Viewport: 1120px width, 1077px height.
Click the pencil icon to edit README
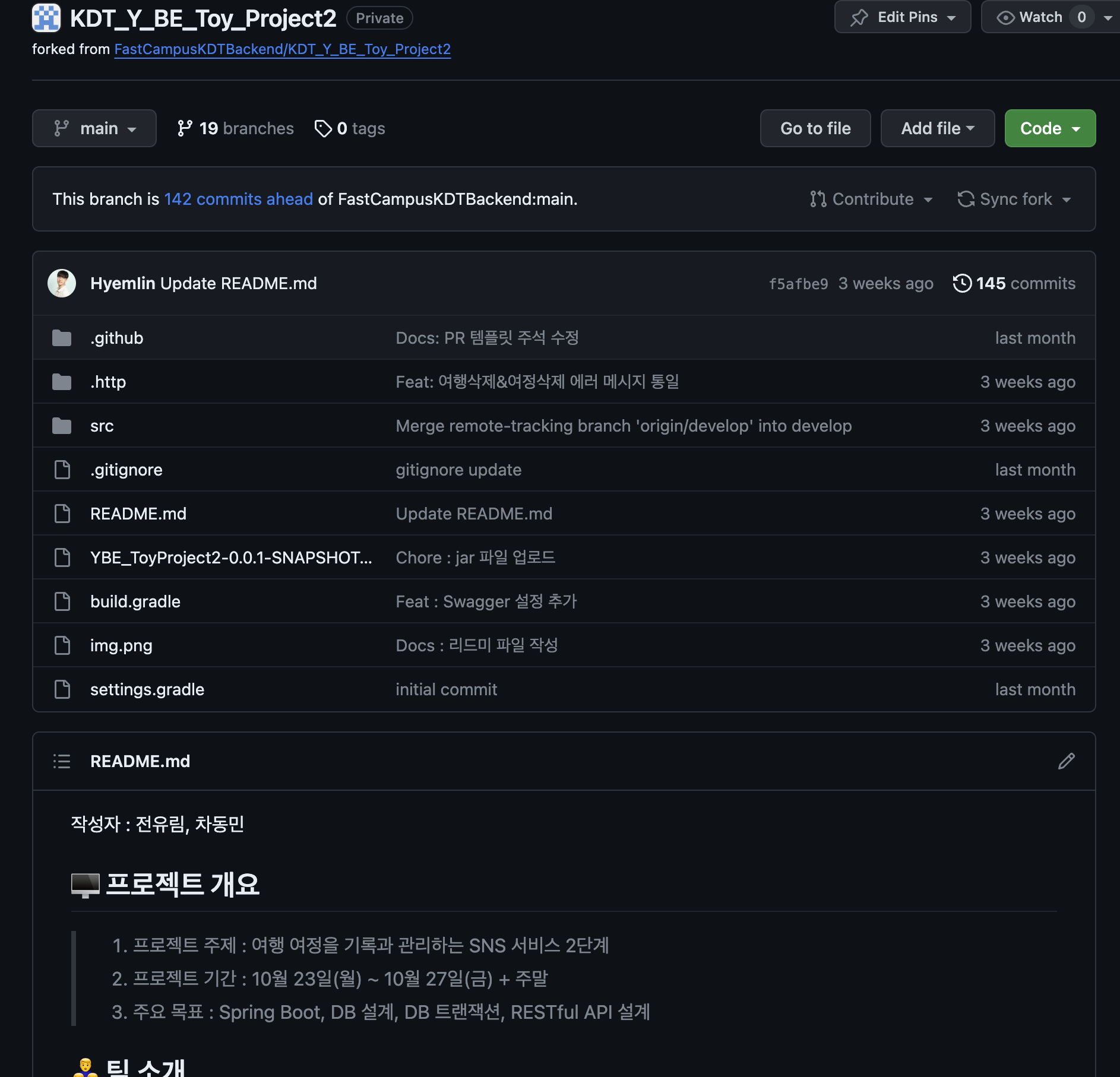point(1066,761)
